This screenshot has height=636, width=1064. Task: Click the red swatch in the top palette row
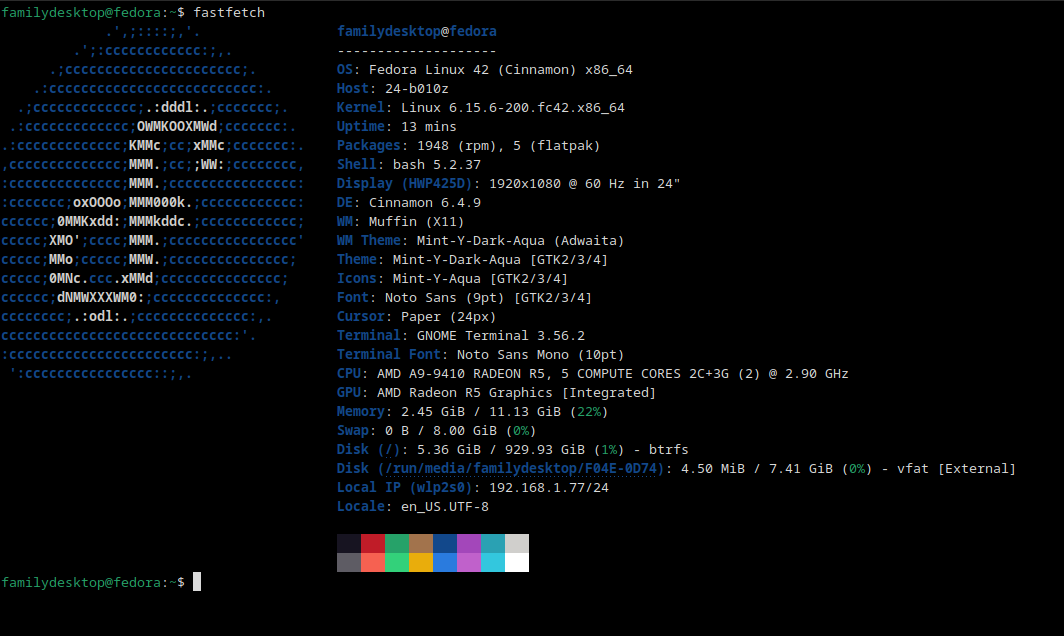373,543
